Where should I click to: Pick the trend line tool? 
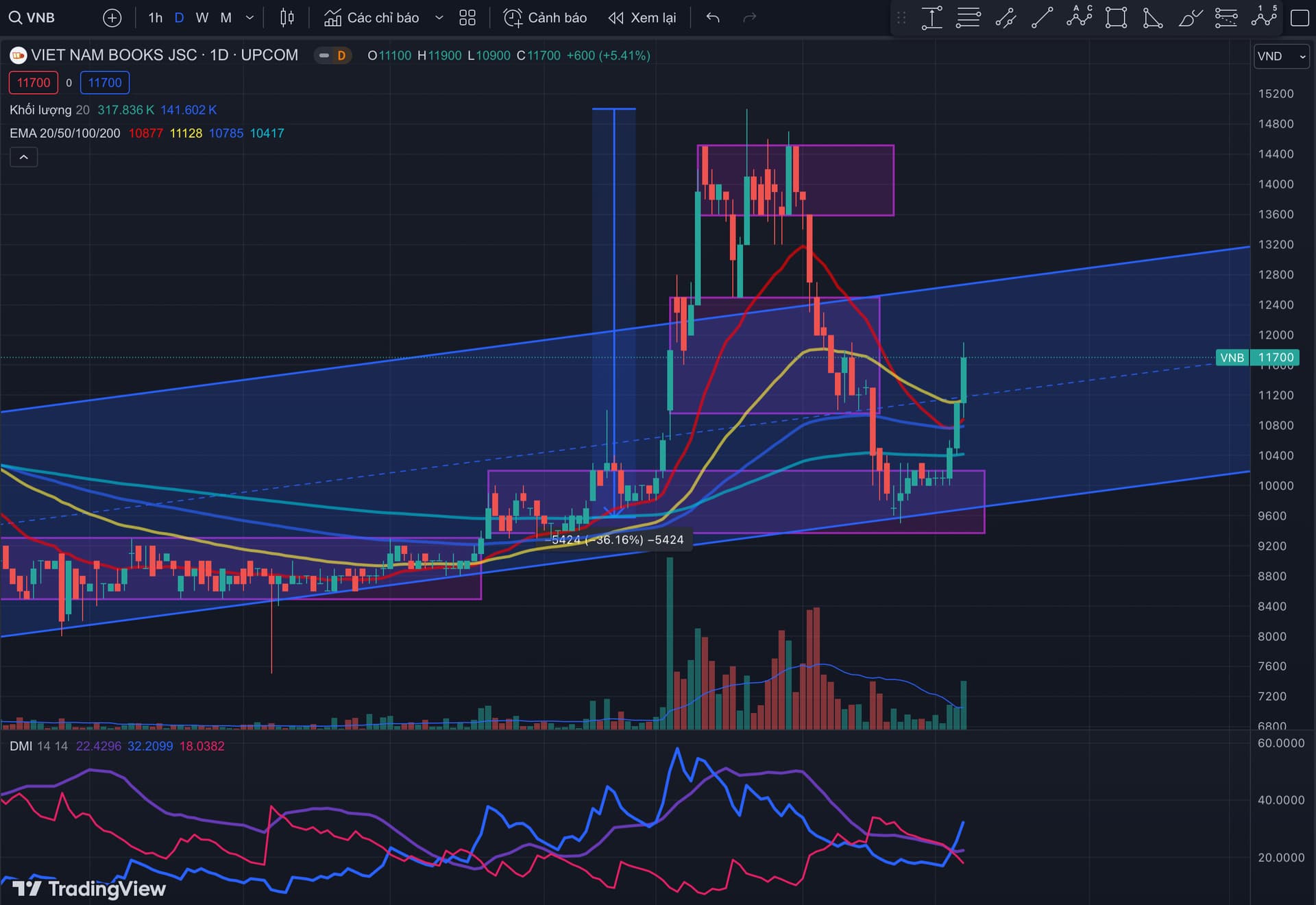click(x=1042, y=18)
